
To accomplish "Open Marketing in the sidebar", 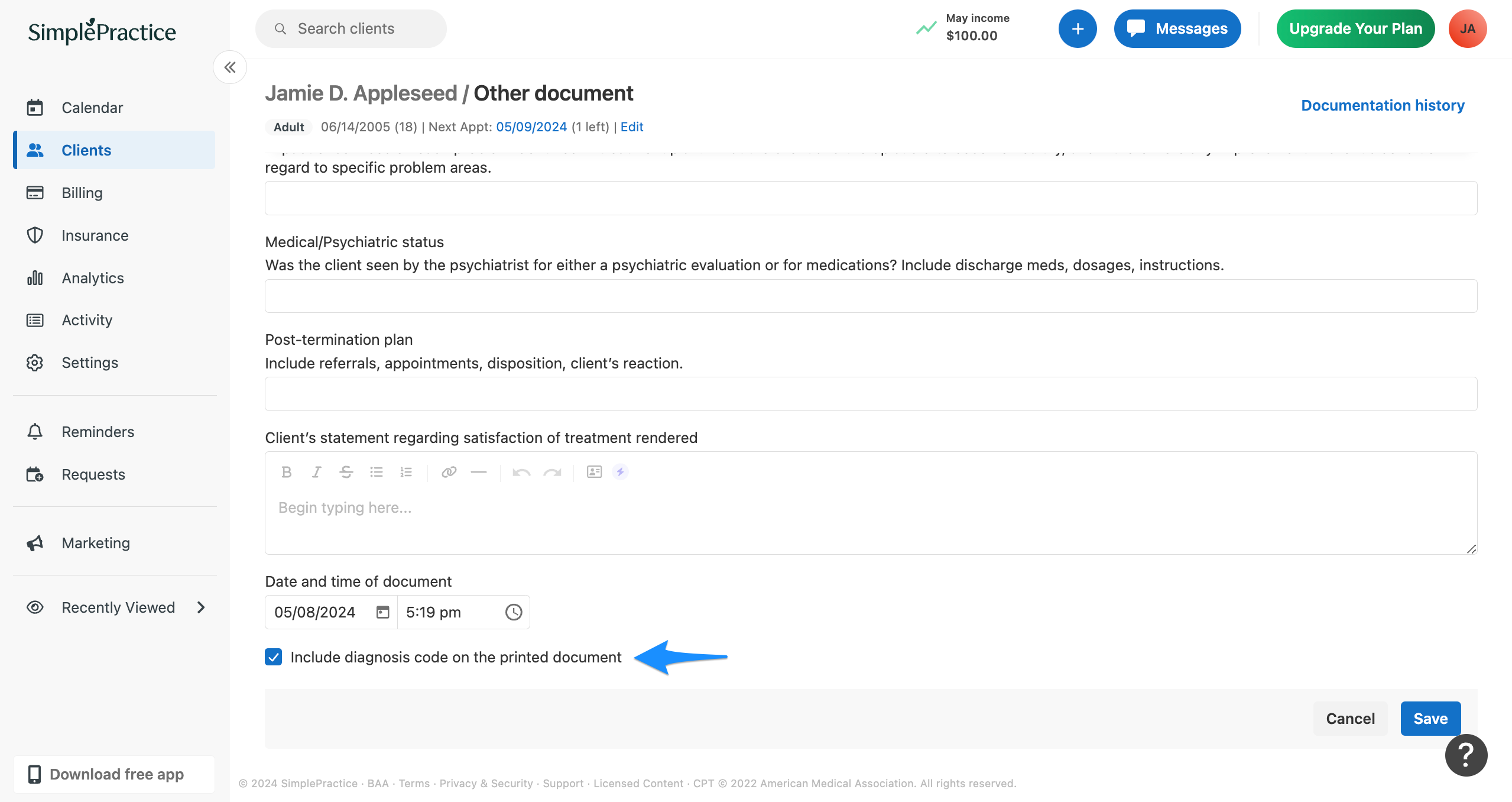I will (115, 543).
